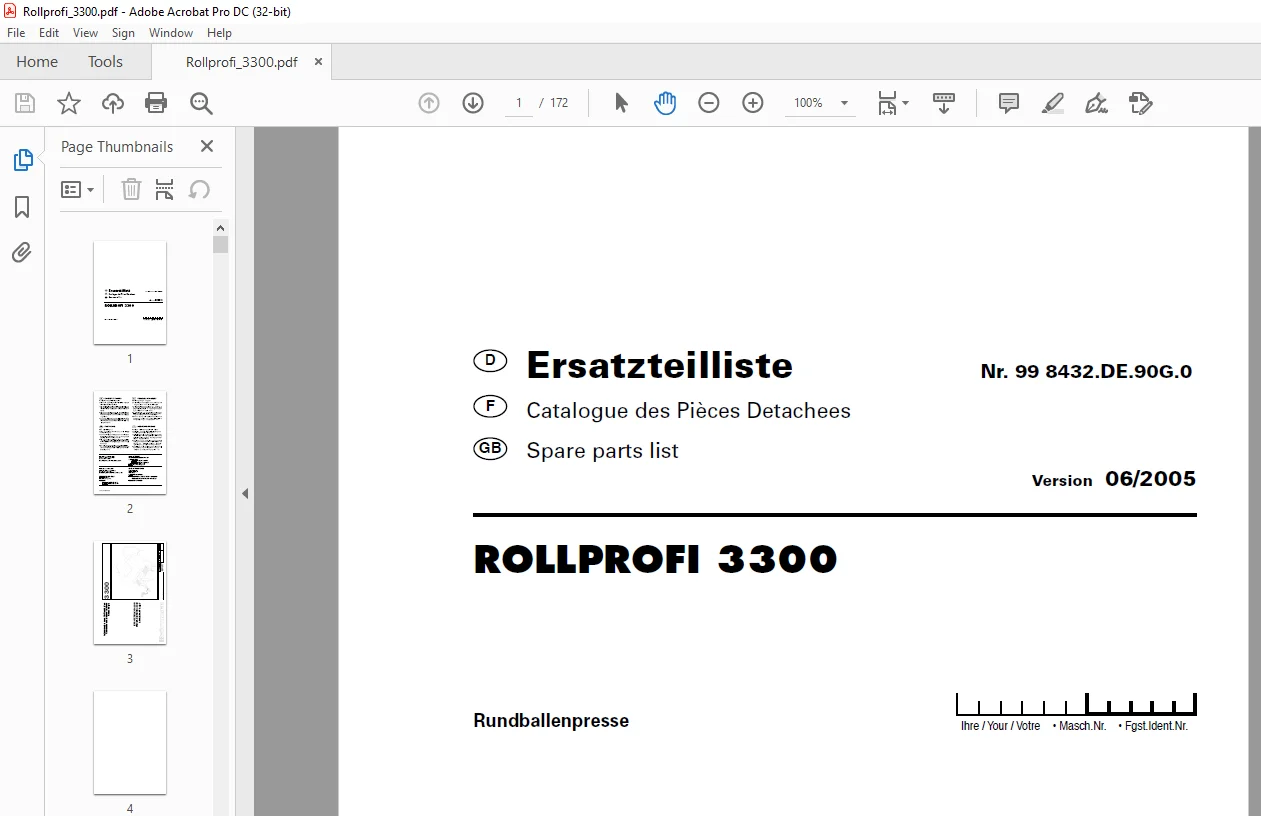Open the File menu
Viewport: 1261px width, 816px height.
tap(16, 33)
